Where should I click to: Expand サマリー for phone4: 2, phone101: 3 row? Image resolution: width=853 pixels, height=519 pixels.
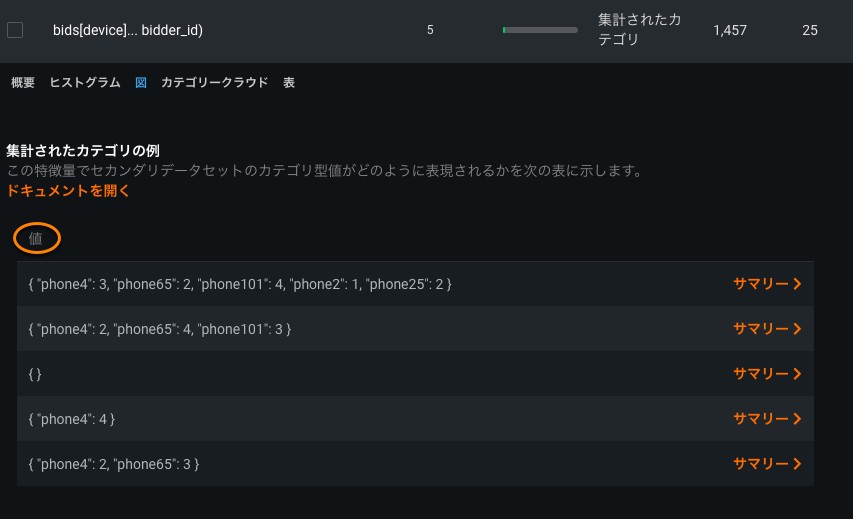pyautogui.click(x=767, y=329)
